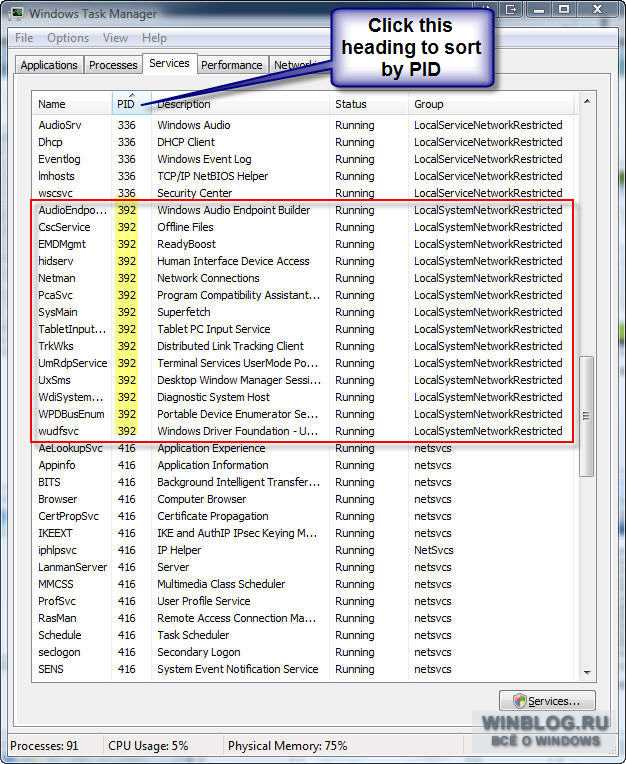Select the TrkWks service row
The image size is (626, 764).
click(x=304, y=346)
